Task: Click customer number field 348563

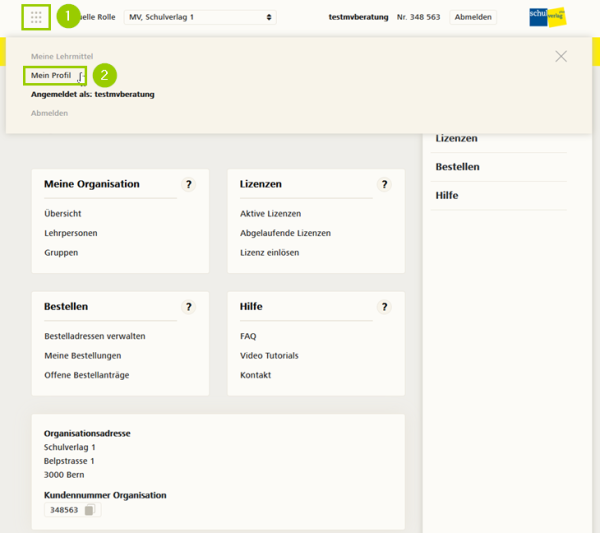Action: 64,510
